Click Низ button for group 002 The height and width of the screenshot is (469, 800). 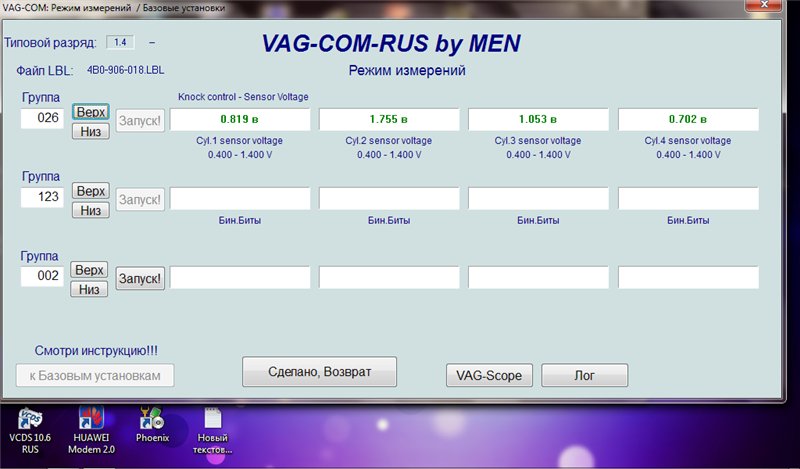tap(89, 289)
